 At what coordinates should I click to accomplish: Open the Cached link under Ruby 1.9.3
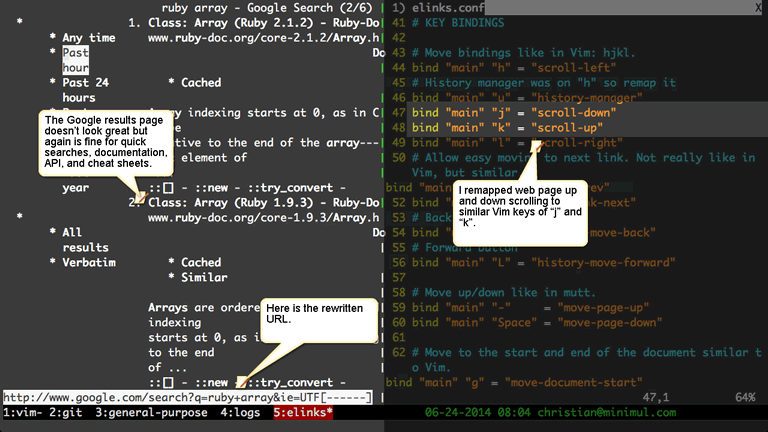tap(201, 262)
